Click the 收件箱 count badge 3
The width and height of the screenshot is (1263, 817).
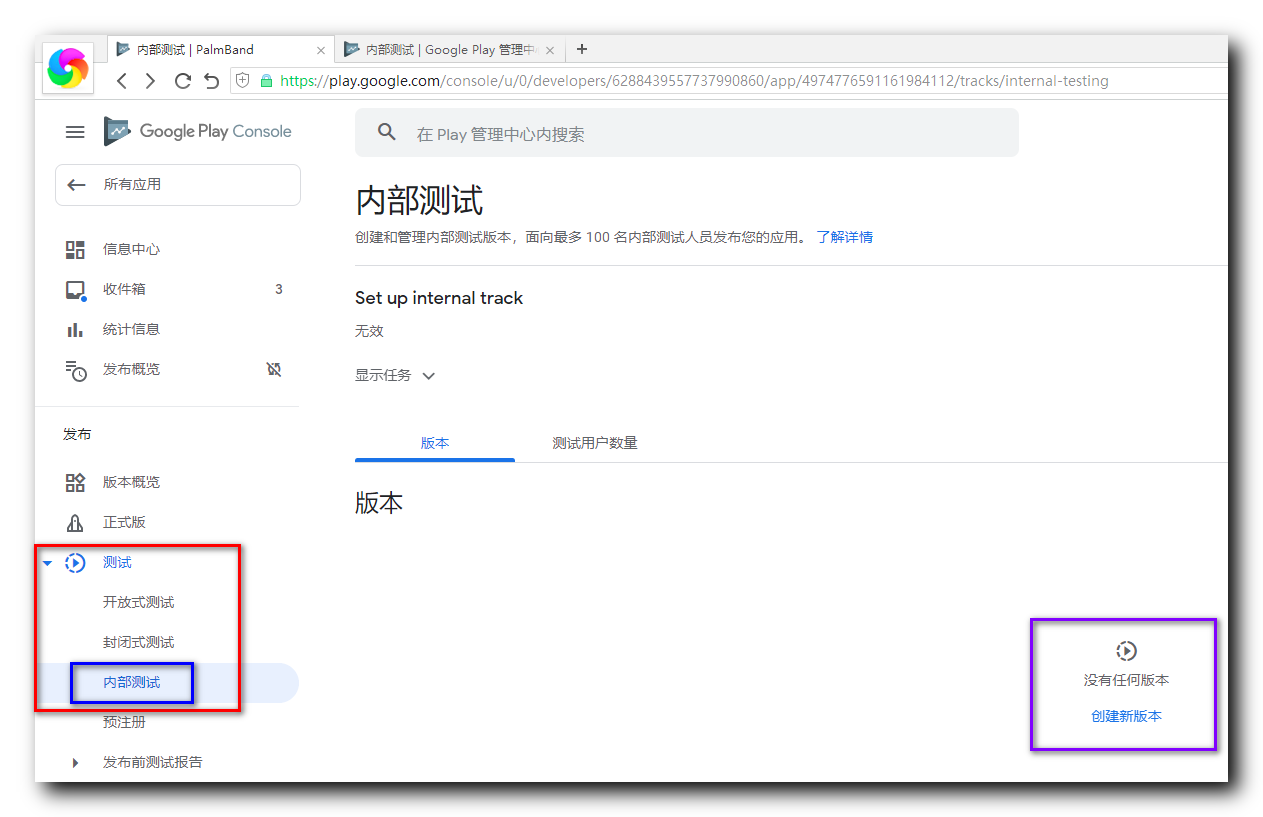tap(279, 289)
